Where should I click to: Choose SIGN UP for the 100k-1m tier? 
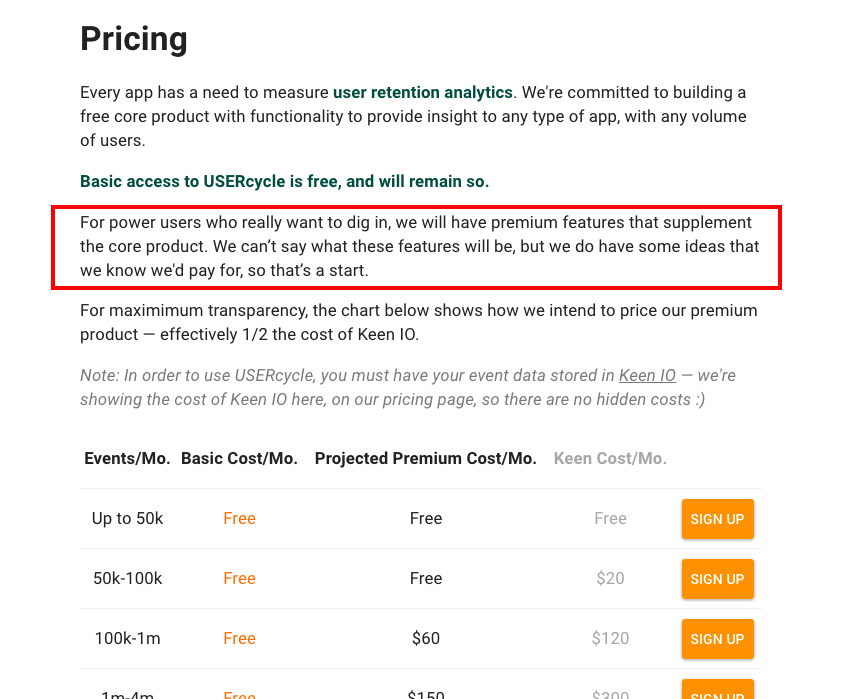717,639
